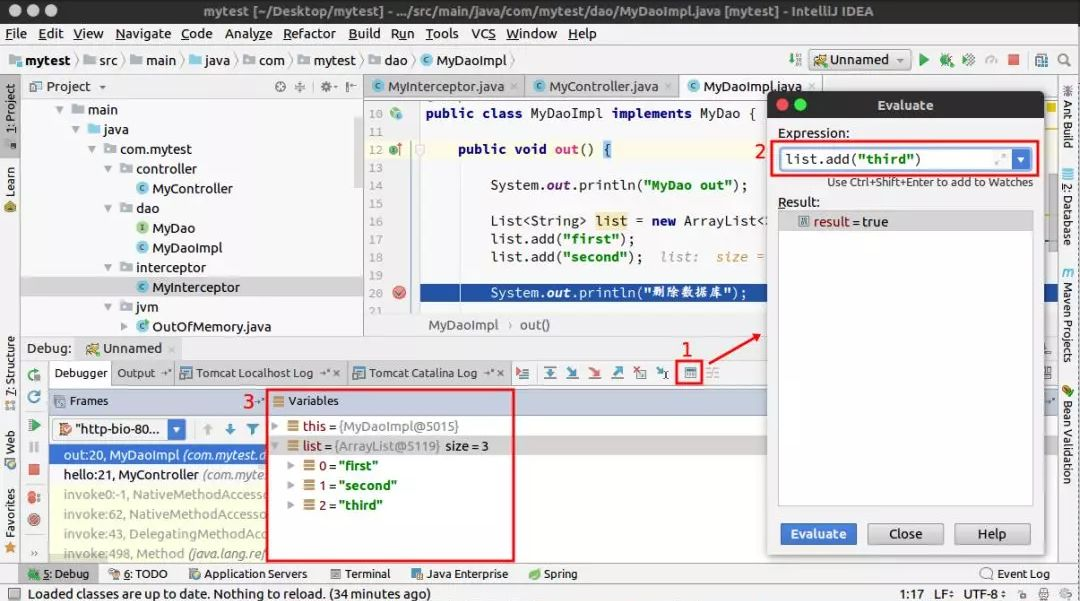Open the Analyze menu
1080x601 pixels.
coord(248,34)
